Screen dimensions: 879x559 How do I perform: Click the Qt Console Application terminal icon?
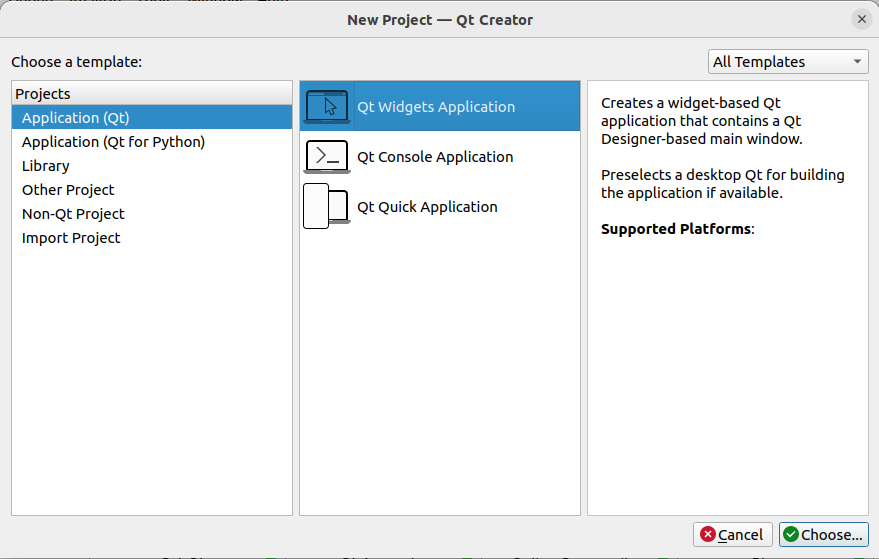pyautogui.click(x=327, y=156)
